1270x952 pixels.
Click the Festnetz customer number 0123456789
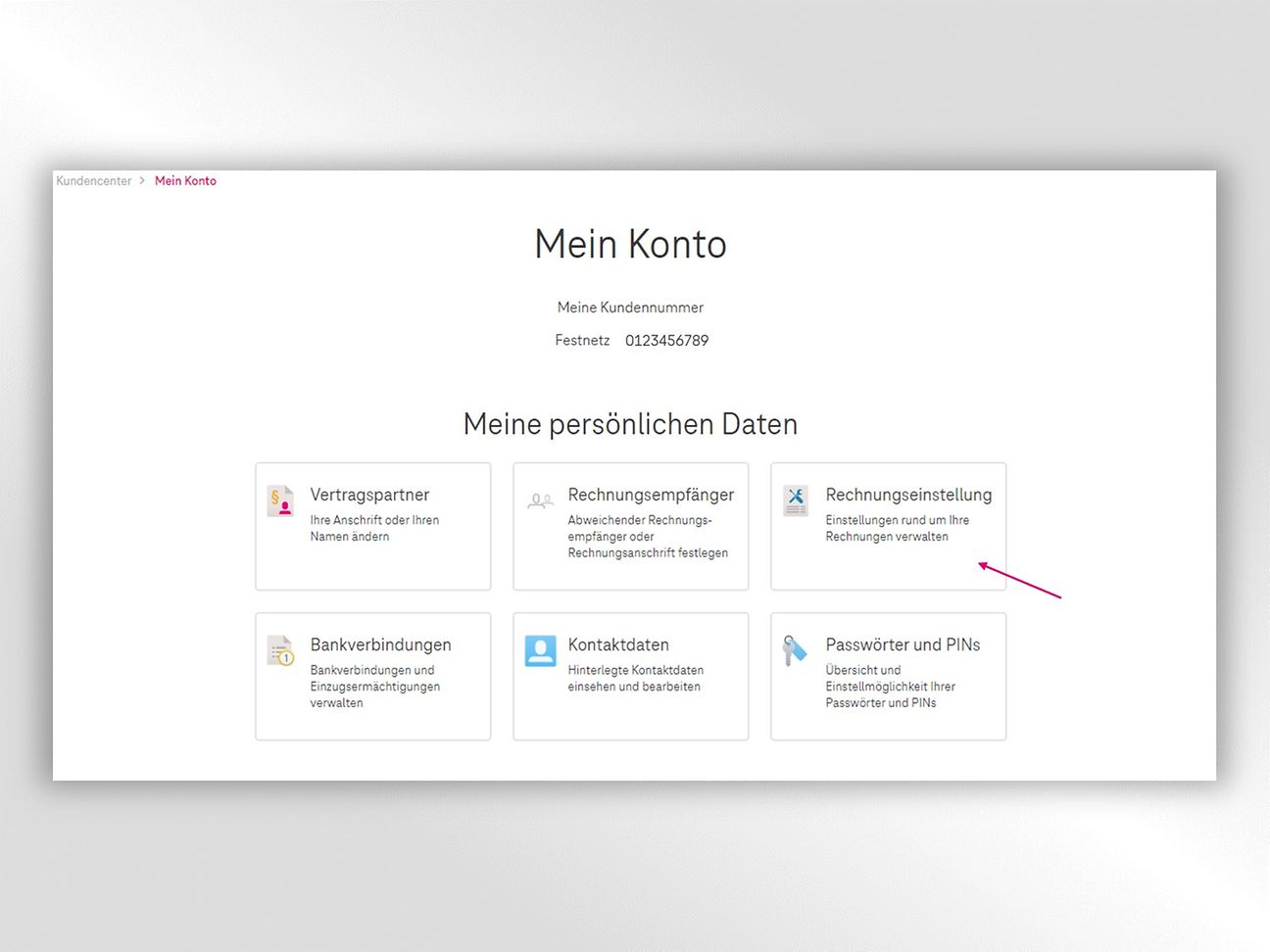click(x=667, y=340)
